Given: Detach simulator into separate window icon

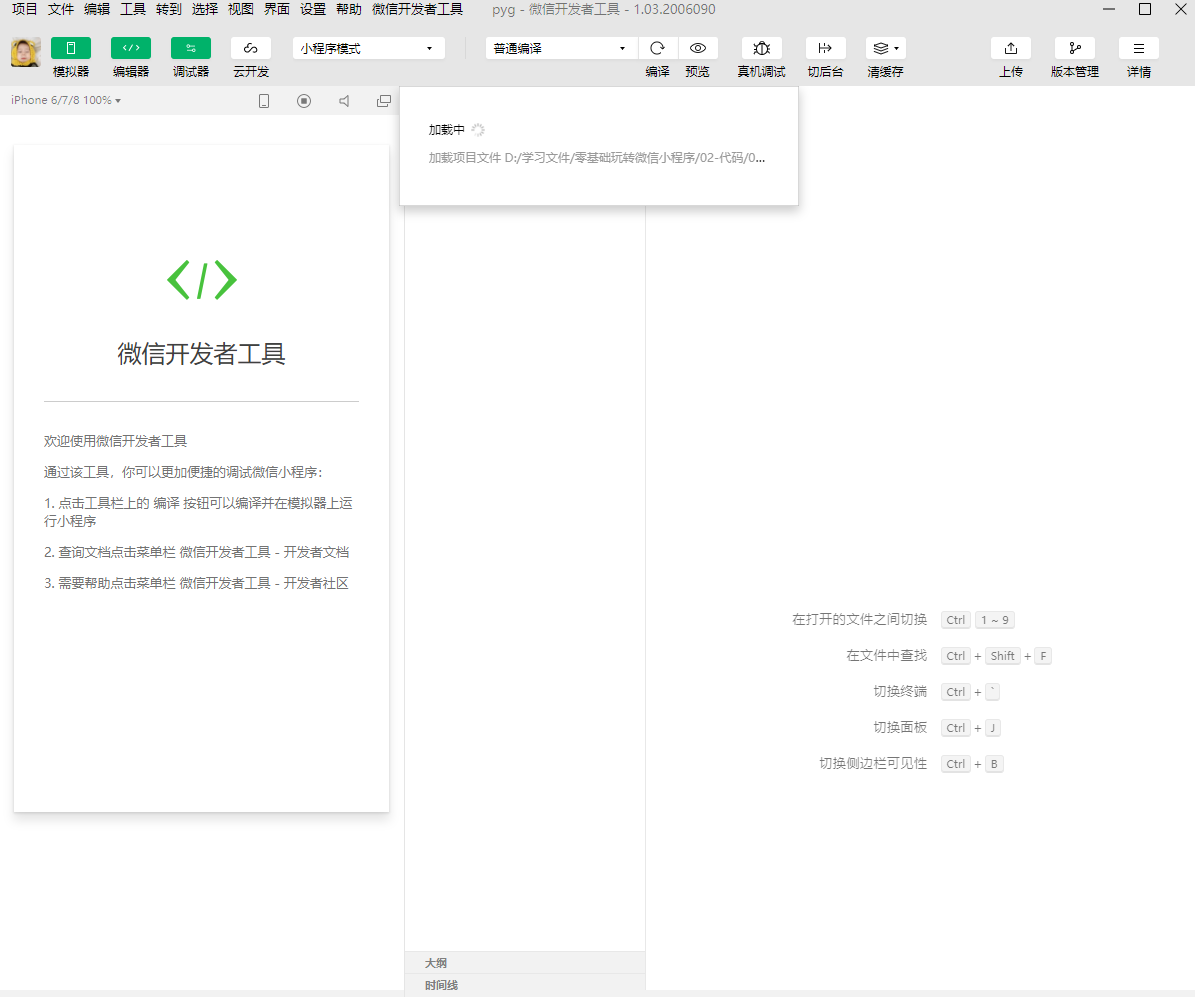Looking at the screenshot, I should (384, 101).
